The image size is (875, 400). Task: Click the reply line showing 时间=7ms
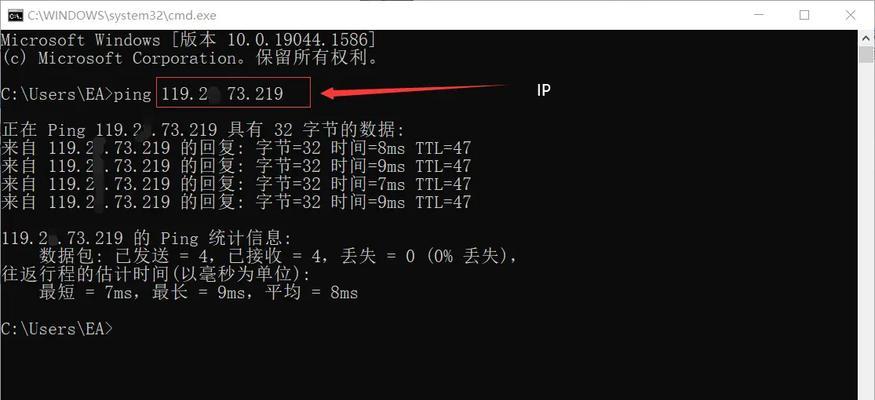pos(236,184)
